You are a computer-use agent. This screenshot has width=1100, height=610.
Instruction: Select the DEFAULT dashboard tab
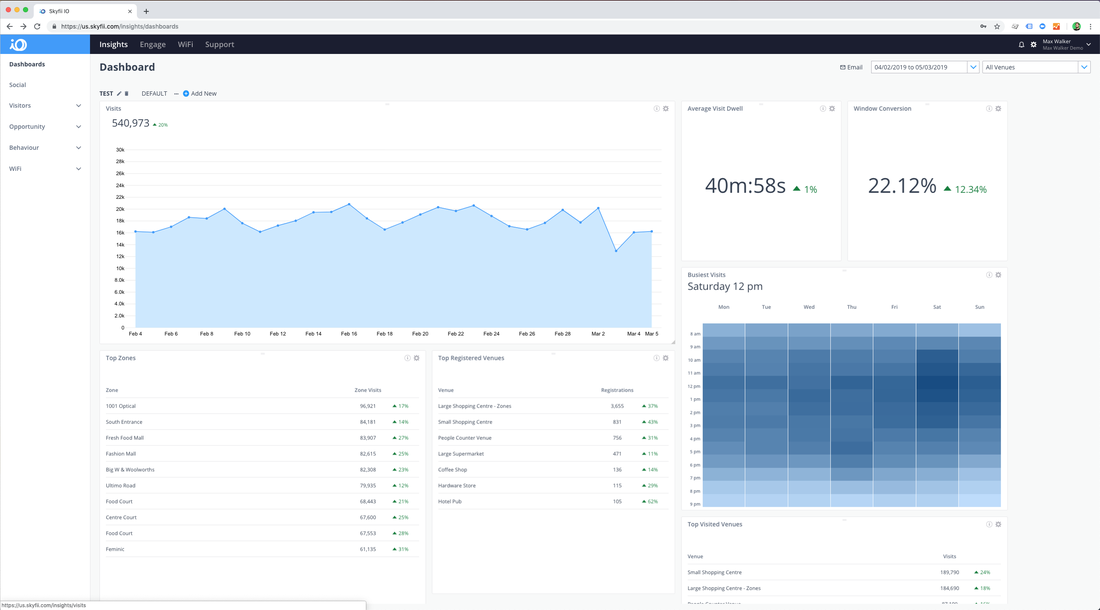pyautogui.click(x=154, y=93)
